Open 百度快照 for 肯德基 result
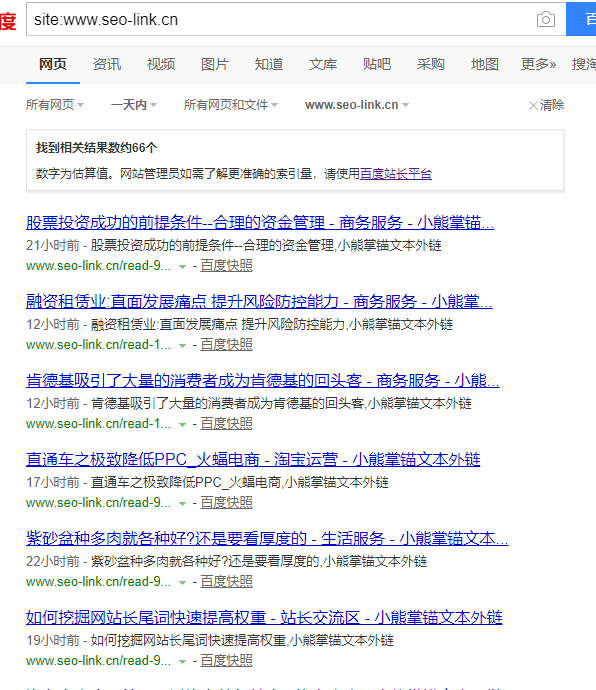Screen dimensions: 596x690 pos(226,424)
